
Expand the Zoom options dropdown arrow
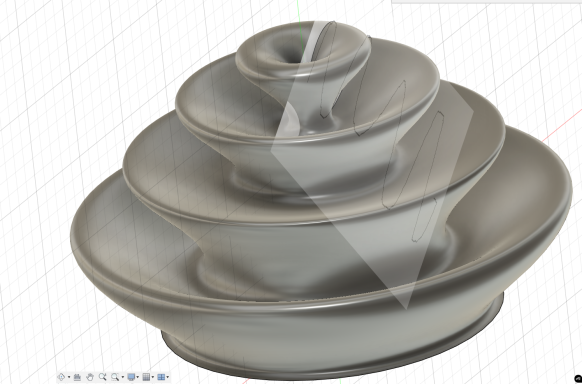point(123,377)
